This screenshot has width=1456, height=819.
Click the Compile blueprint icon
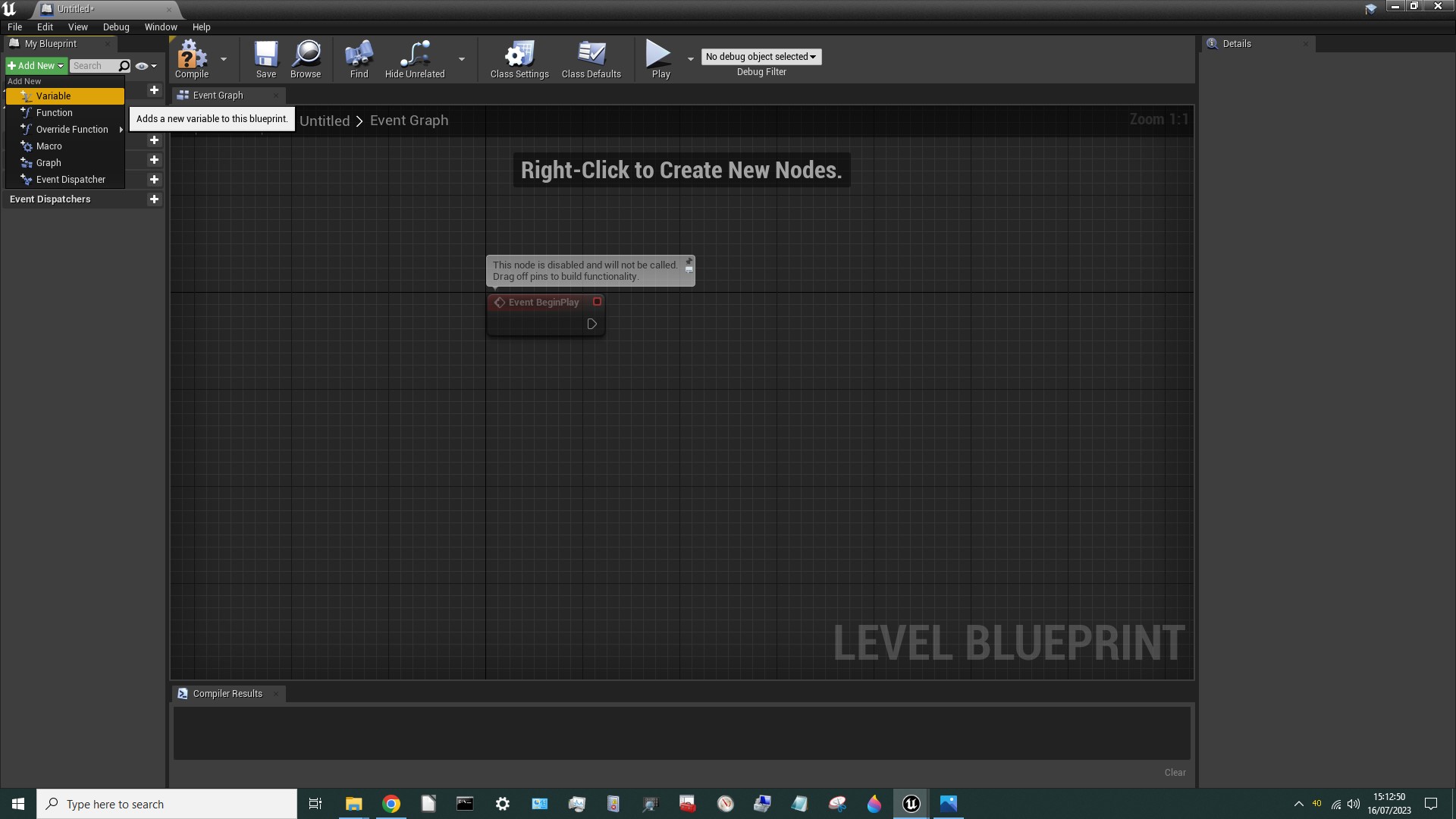click(191, 59)
